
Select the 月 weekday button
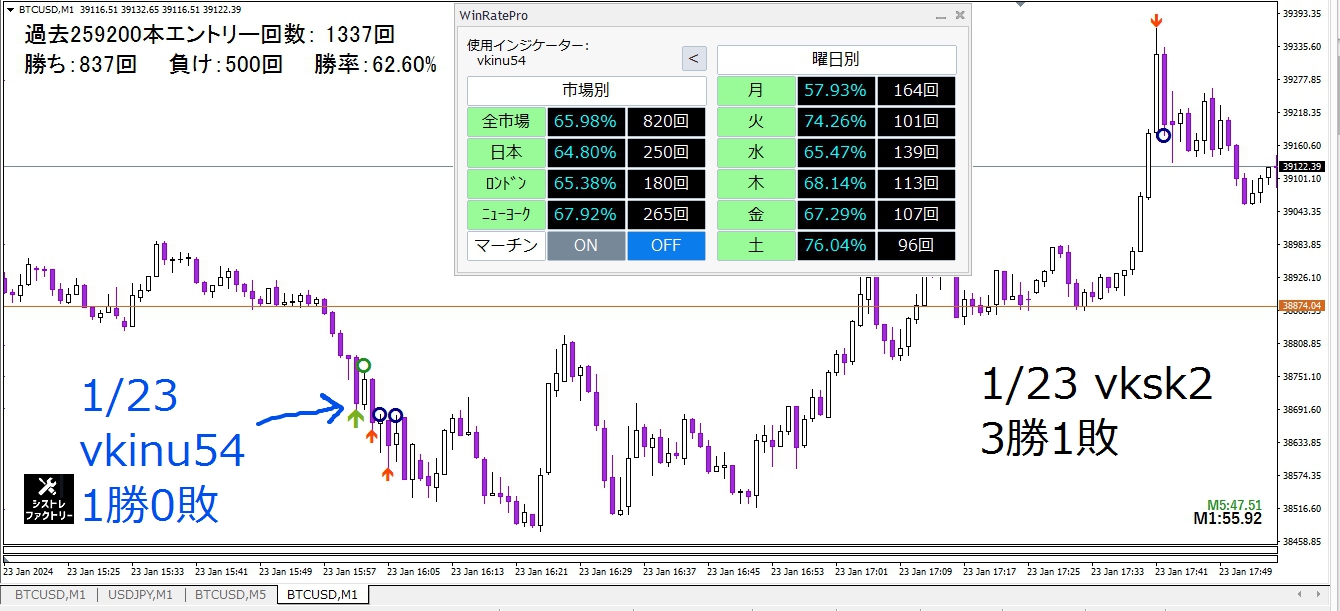pos(756,91)
